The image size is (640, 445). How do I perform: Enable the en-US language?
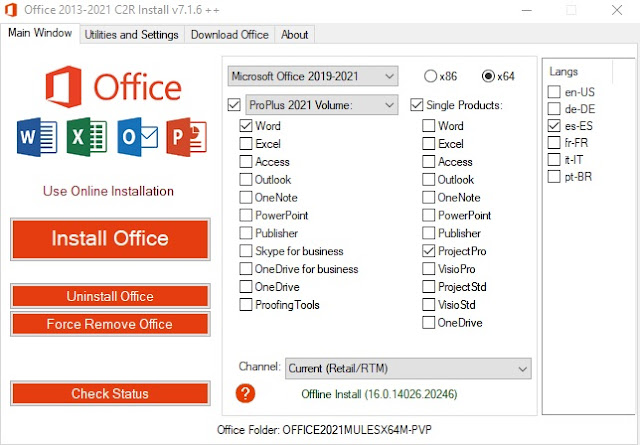pyautogui.click(x=554, y=92)
